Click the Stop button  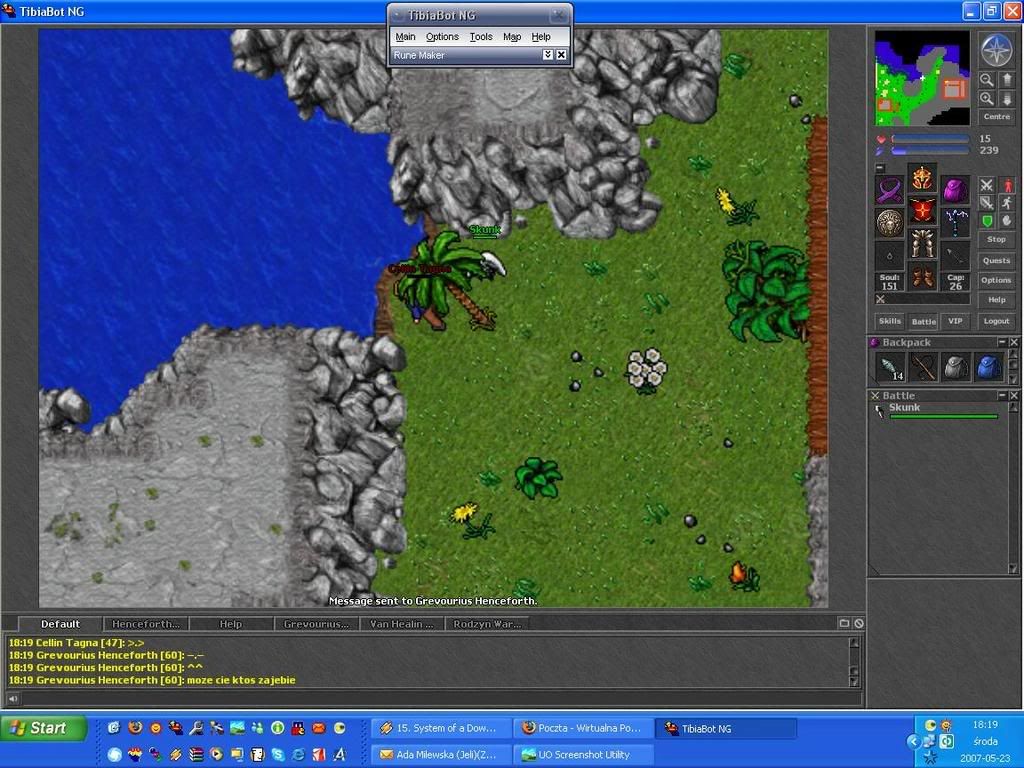[997, 240]
